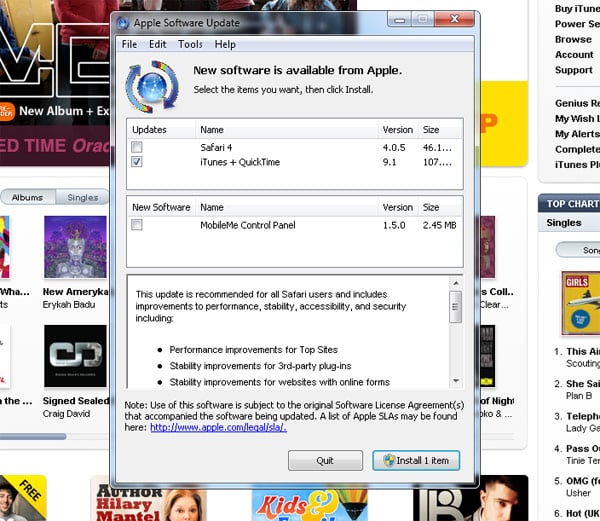Open Power Search link in iTunes sidebar

click(577, 24)
